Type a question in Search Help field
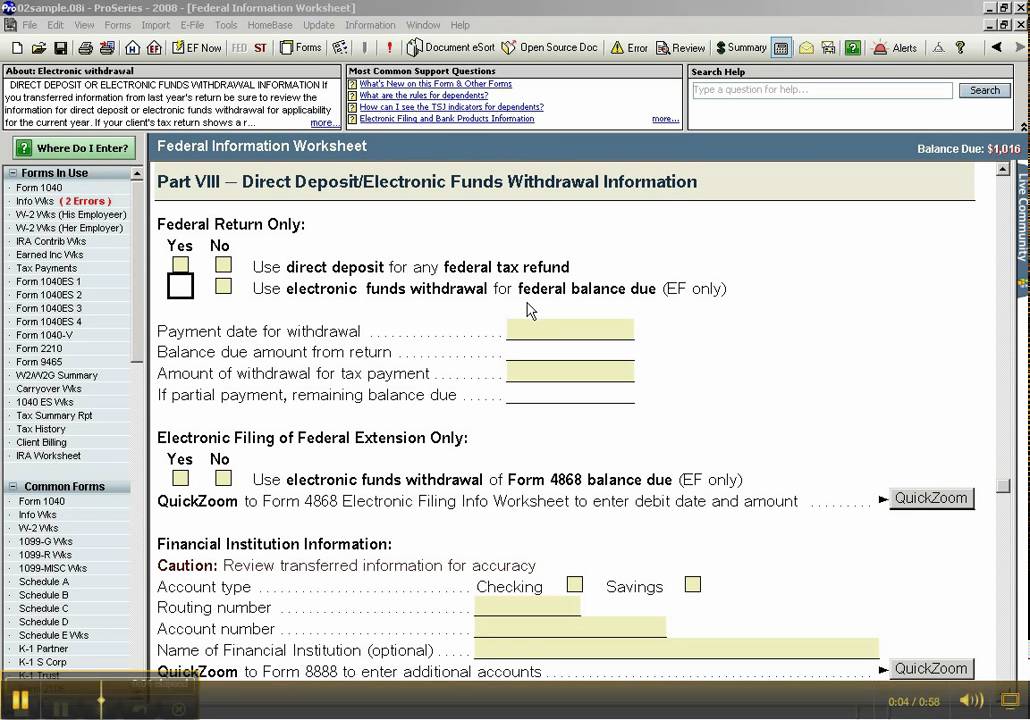Viewport: 1030px width, 720px height. (822, 90)
